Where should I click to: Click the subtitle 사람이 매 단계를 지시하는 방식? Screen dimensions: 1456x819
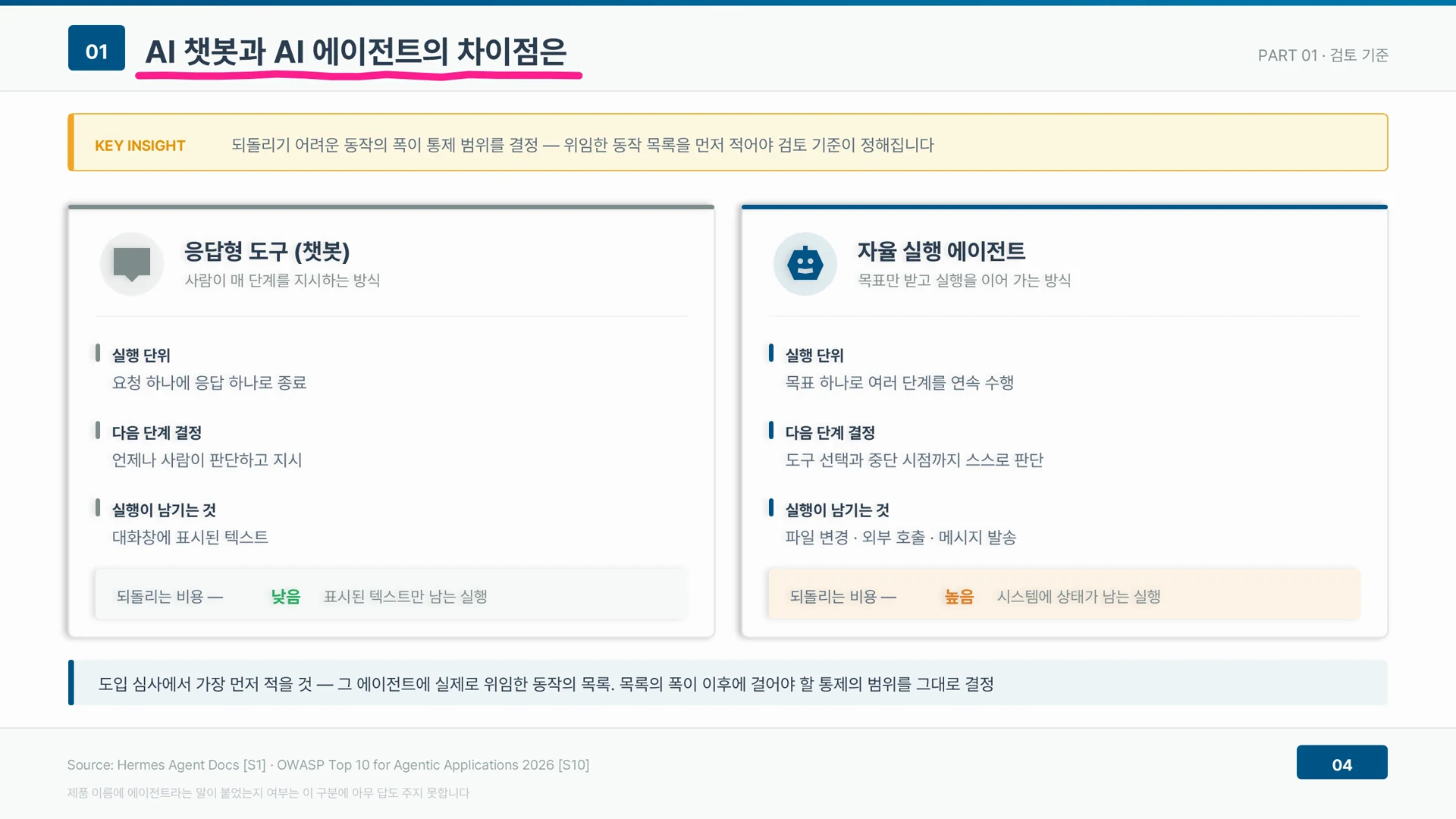click(282, 280)
